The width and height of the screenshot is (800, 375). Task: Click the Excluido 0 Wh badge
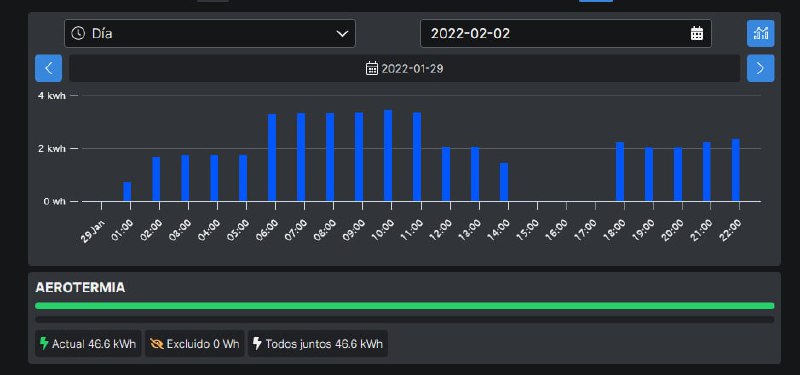coord(195,343)
